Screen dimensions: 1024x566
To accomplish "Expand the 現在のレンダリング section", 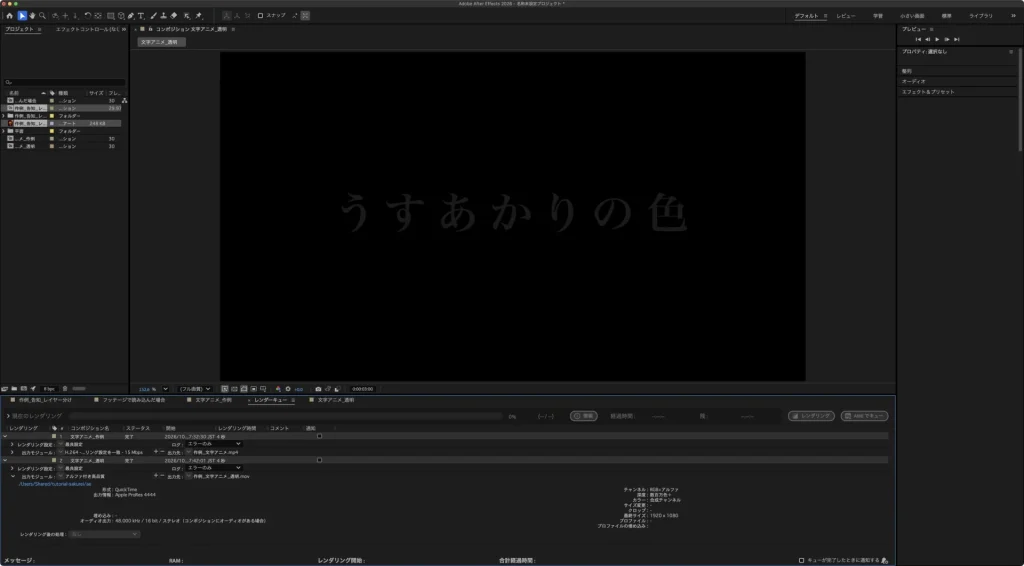I will (8, 416).
